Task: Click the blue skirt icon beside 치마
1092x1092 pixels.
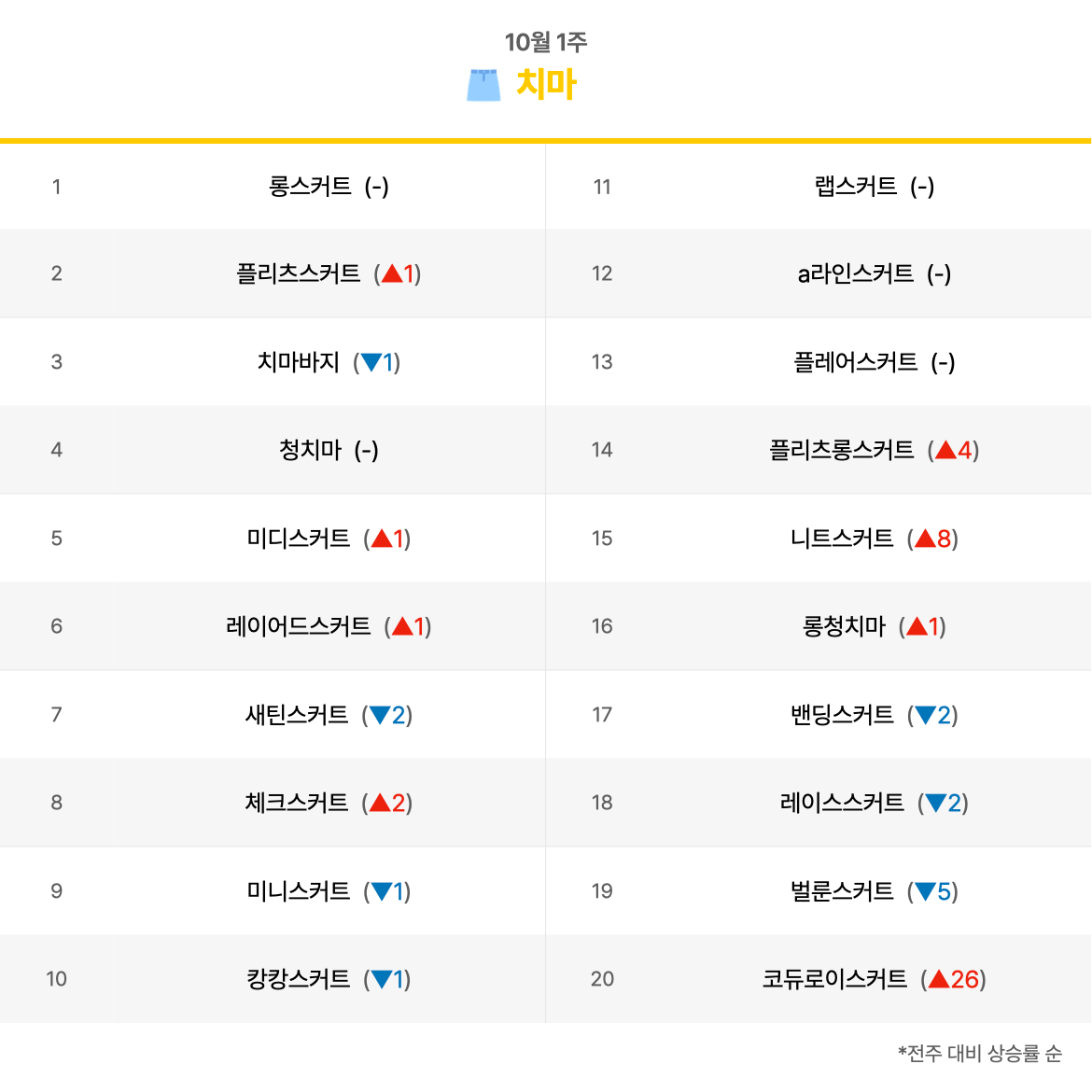Action: click(x=483, y=85)
